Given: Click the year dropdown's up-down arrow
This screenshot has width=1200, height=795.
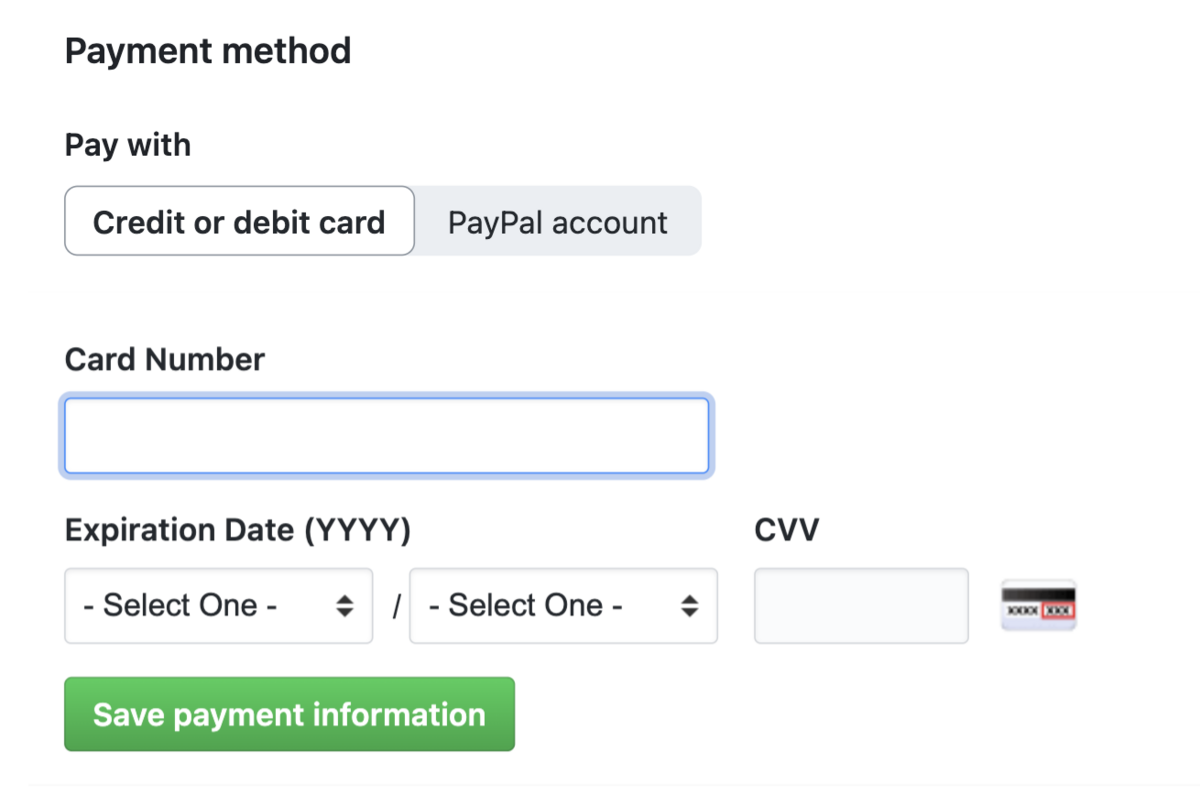Looking at the screenshot, I should (x=689, y=605).
